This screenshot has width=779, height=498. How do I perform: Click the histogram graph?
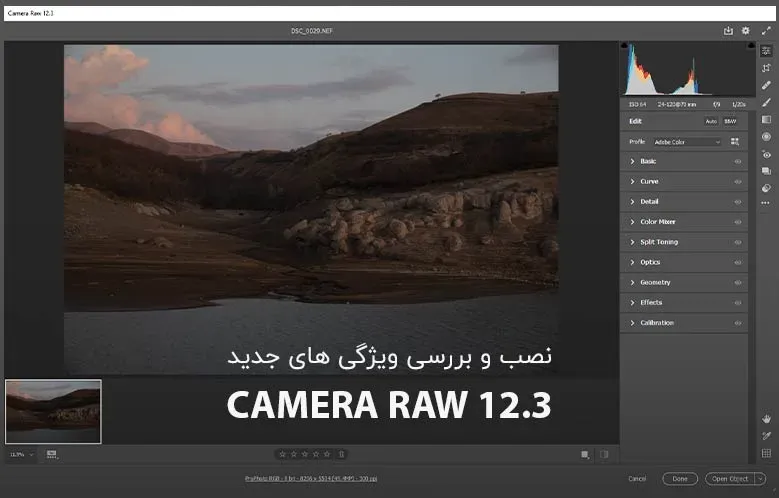coord(688,69)
